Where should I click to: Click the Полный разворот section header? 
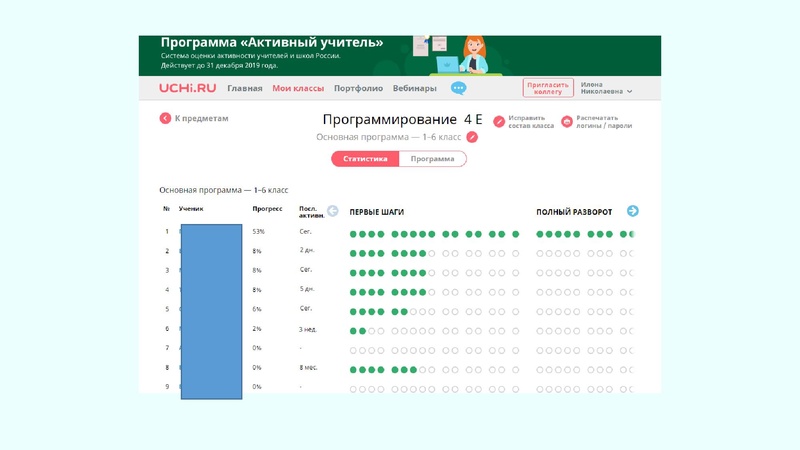point(574,212)
